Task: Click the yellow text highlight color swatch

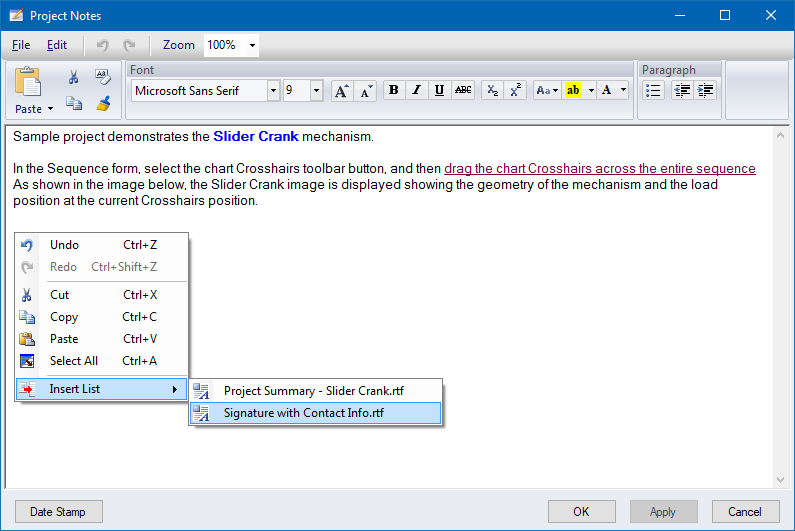Action: (573, 90)
